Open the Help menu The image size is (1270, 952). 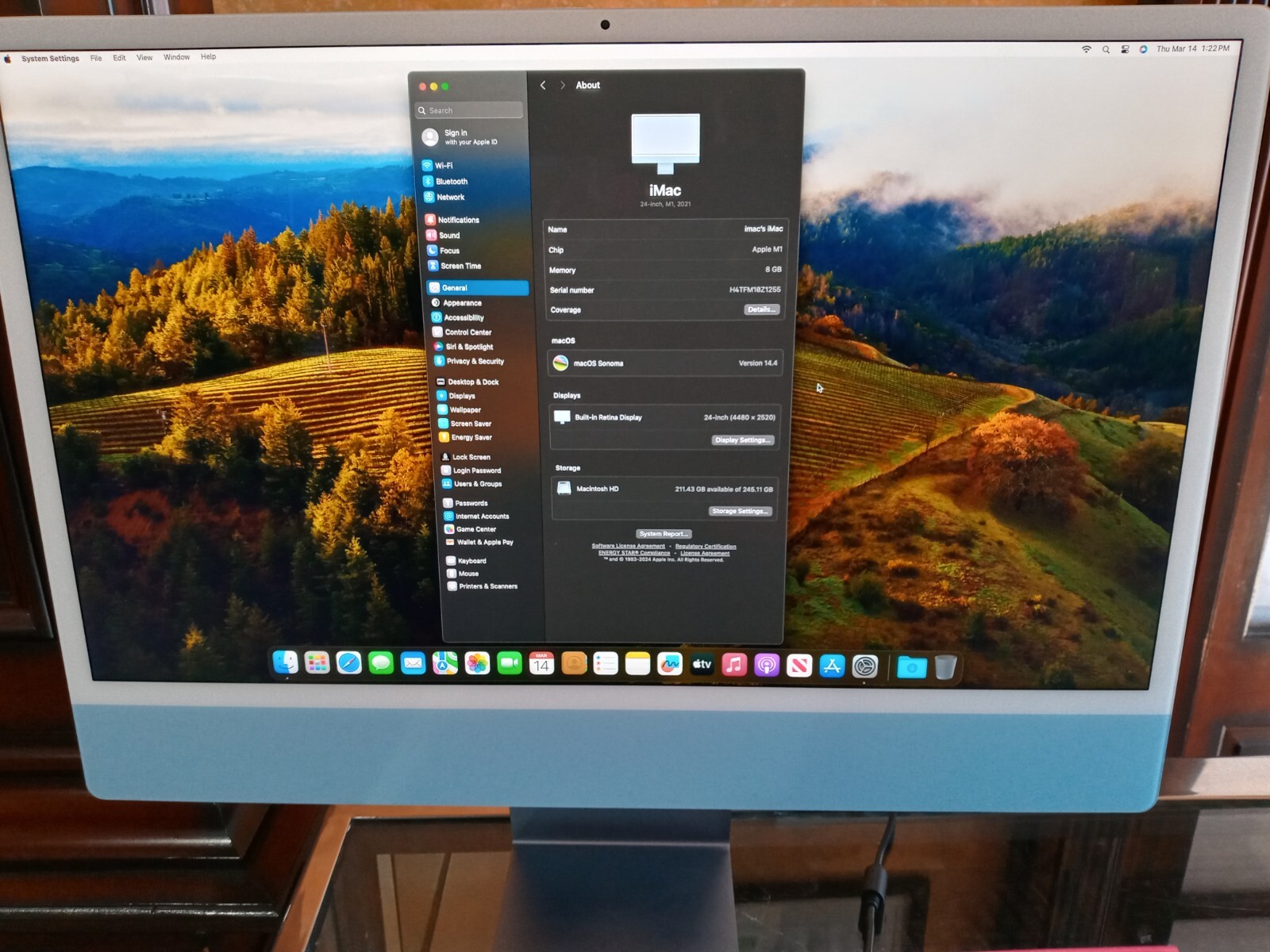tap(208, 56)
